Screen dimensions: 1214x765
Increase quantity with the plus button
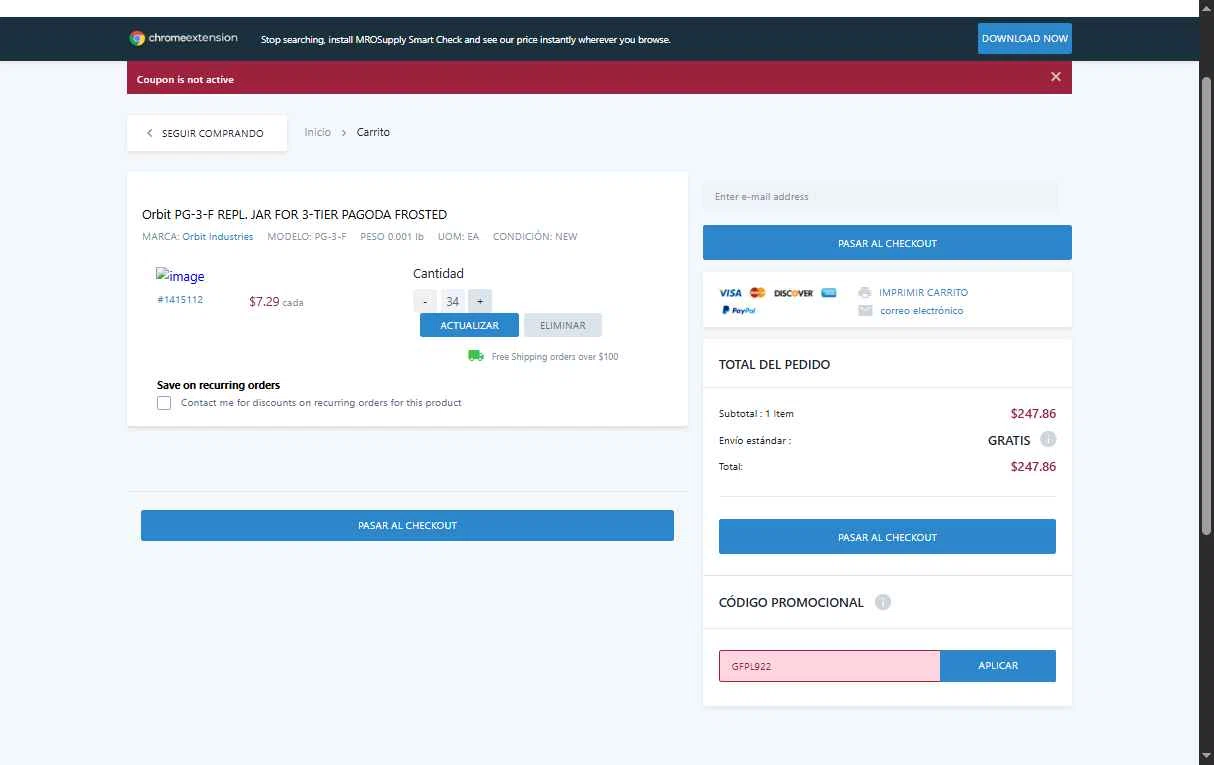[x=480, y=301]
